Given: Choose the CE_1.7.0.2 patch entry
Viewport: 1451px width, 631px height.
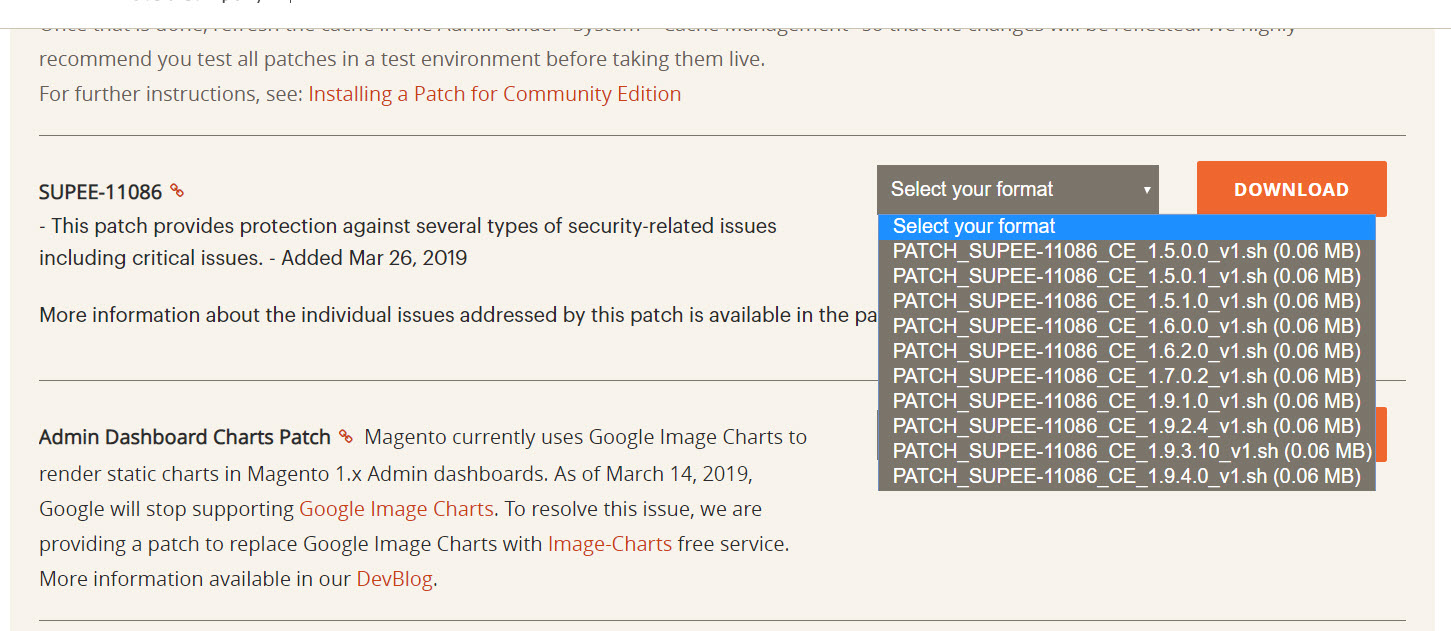Looking at the screenshot, I should click(x=1127, y=376).
